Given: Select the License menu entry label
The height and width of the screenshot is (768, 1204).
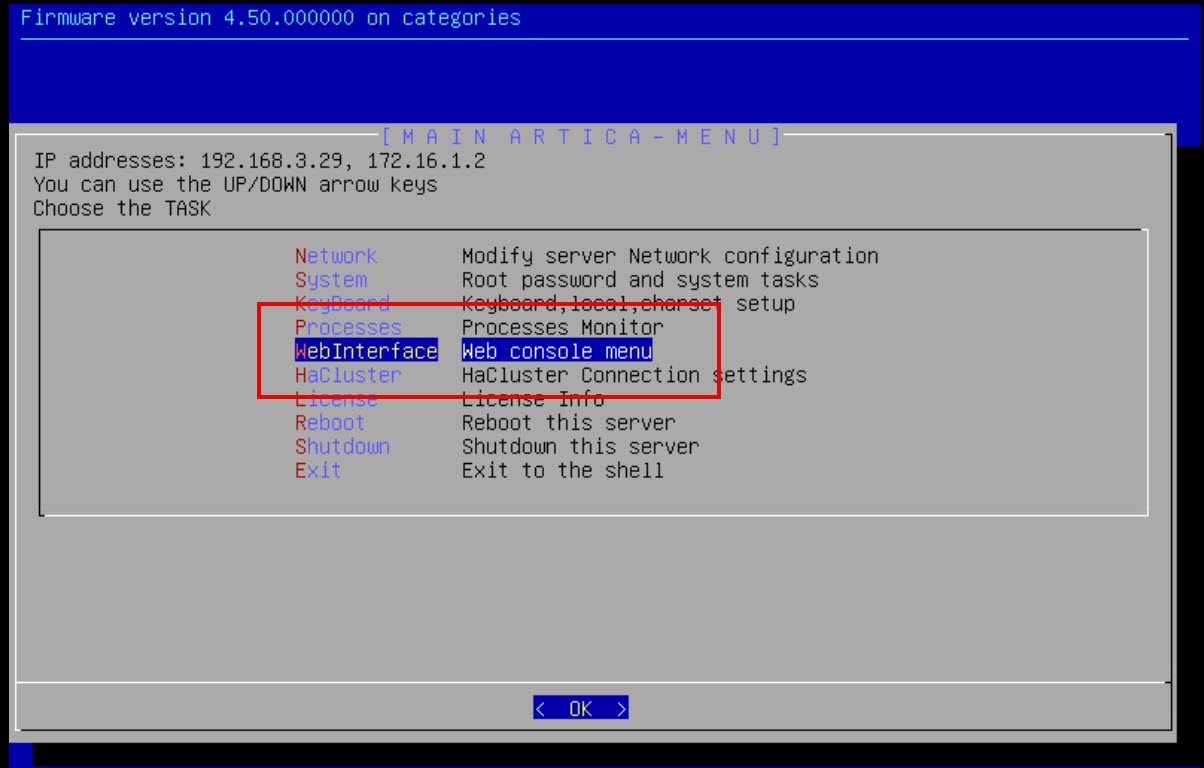Looking at the screenshot, I should (336, 399).
